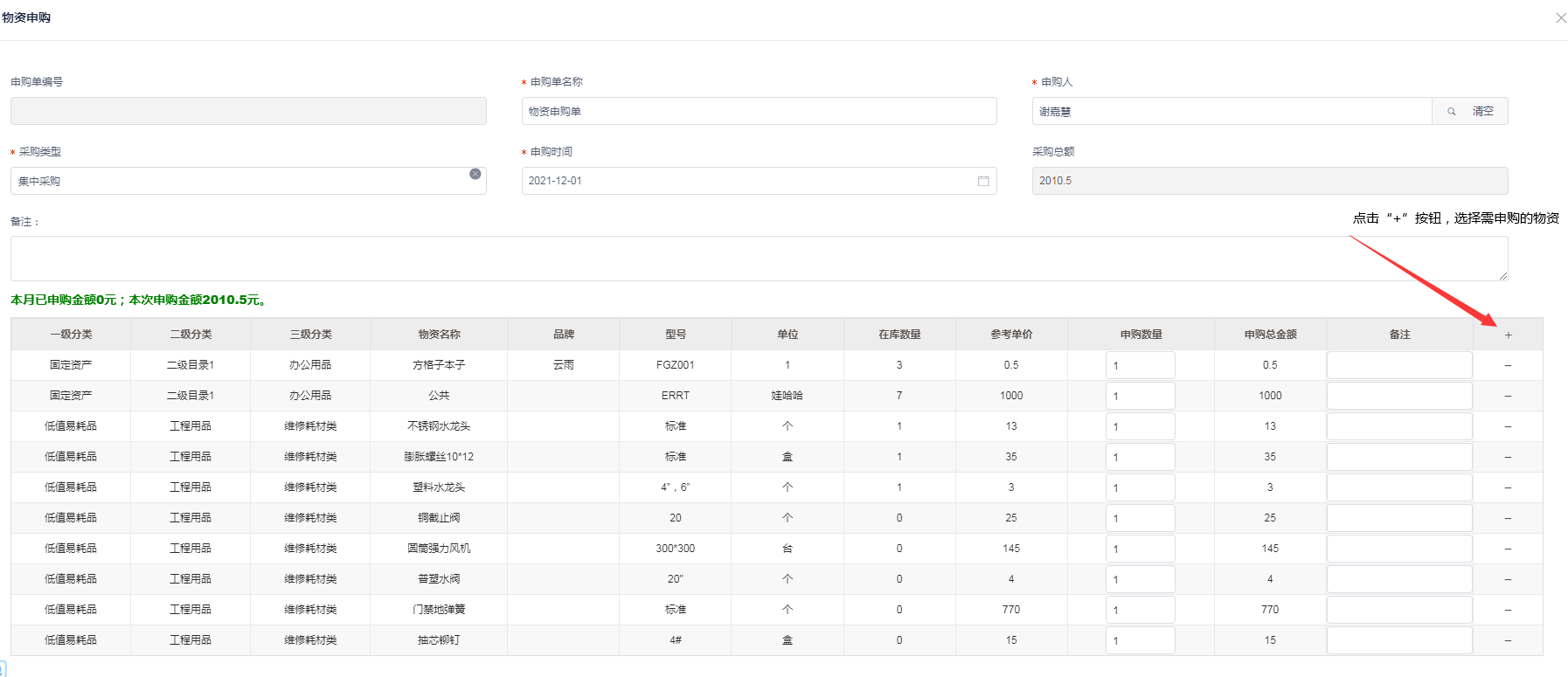Click the 清空 button next to applicant
Viewport: 1568px width, 677px height.
1483,111
